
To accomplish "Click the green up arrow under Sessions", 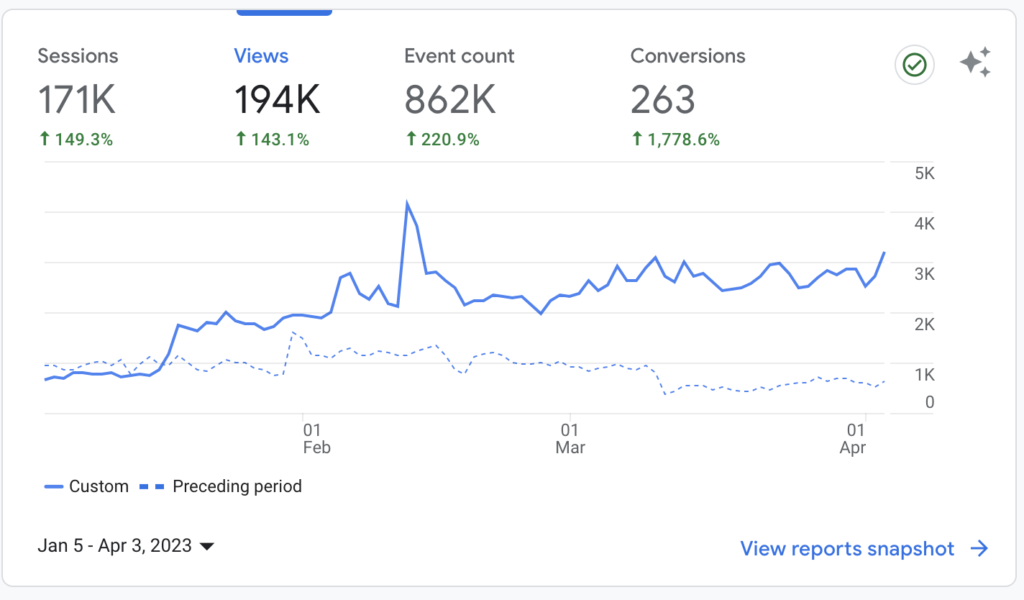I will pyautogui.click(x=44, y=140).
